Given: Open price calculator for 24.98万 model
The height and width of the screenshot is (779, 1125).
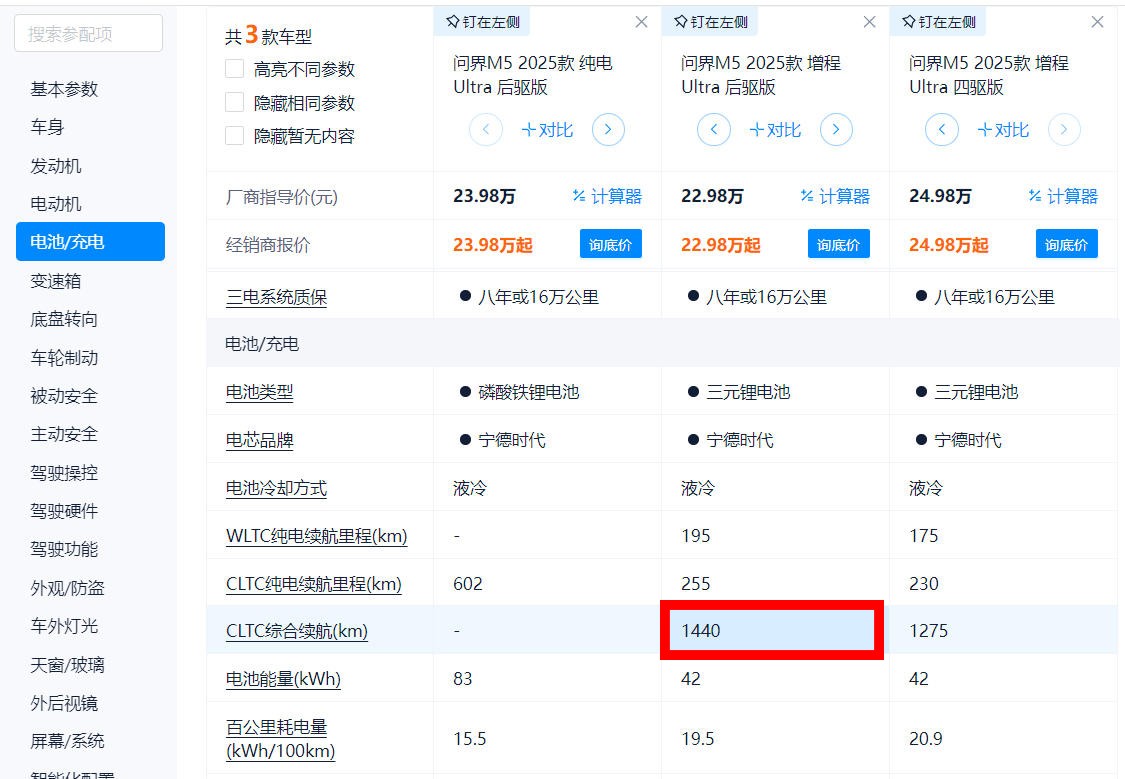Looking at the screenshot, I should coord(1063,197).
